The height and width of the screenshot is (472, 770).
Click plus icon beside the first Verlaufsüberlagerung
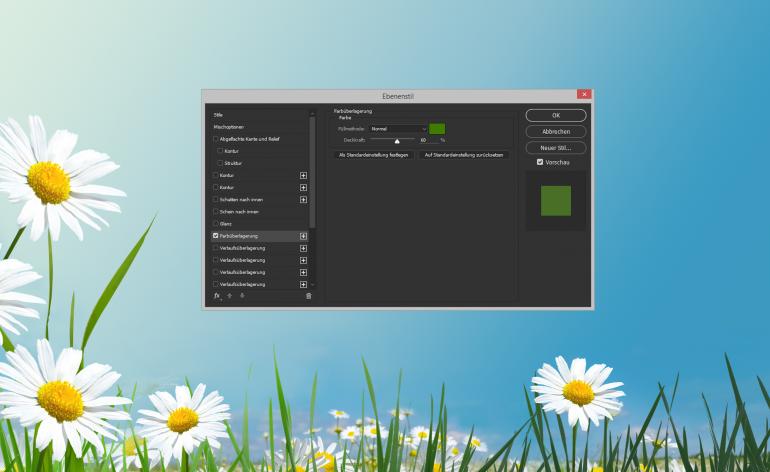[x=303, y=248]
